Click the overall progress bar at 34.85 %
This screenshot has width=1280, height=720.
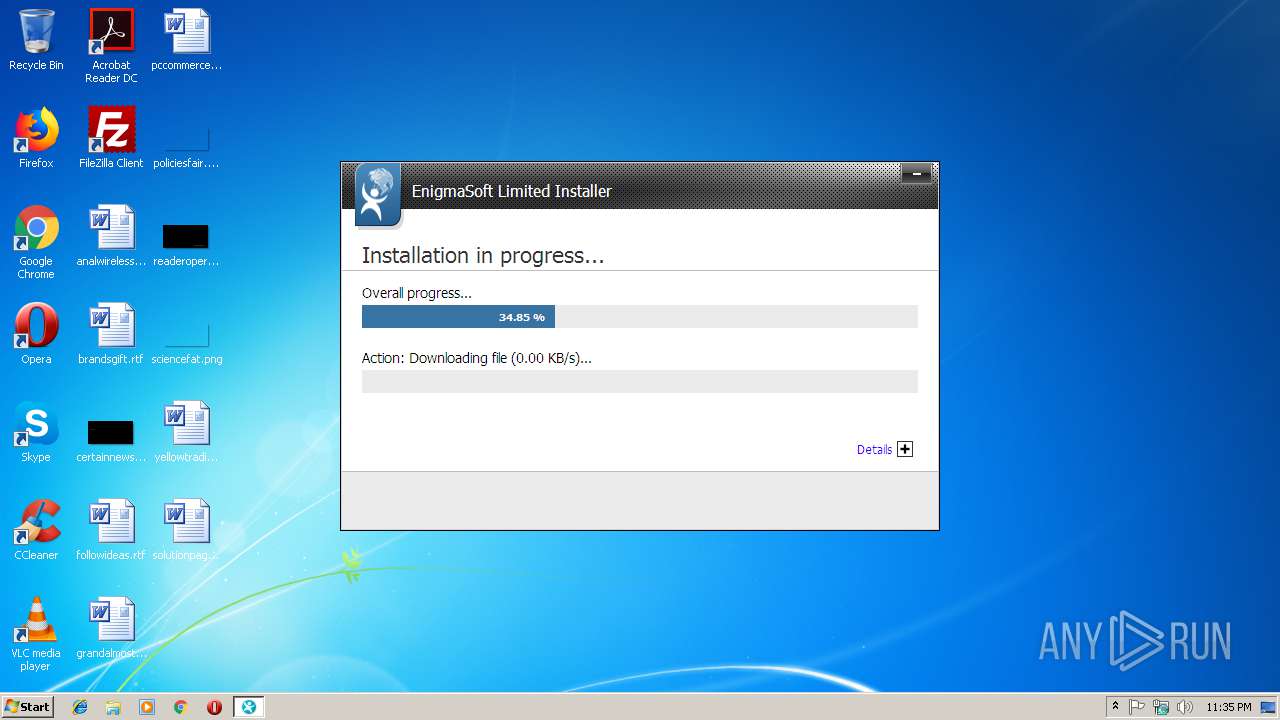(639, 317)
